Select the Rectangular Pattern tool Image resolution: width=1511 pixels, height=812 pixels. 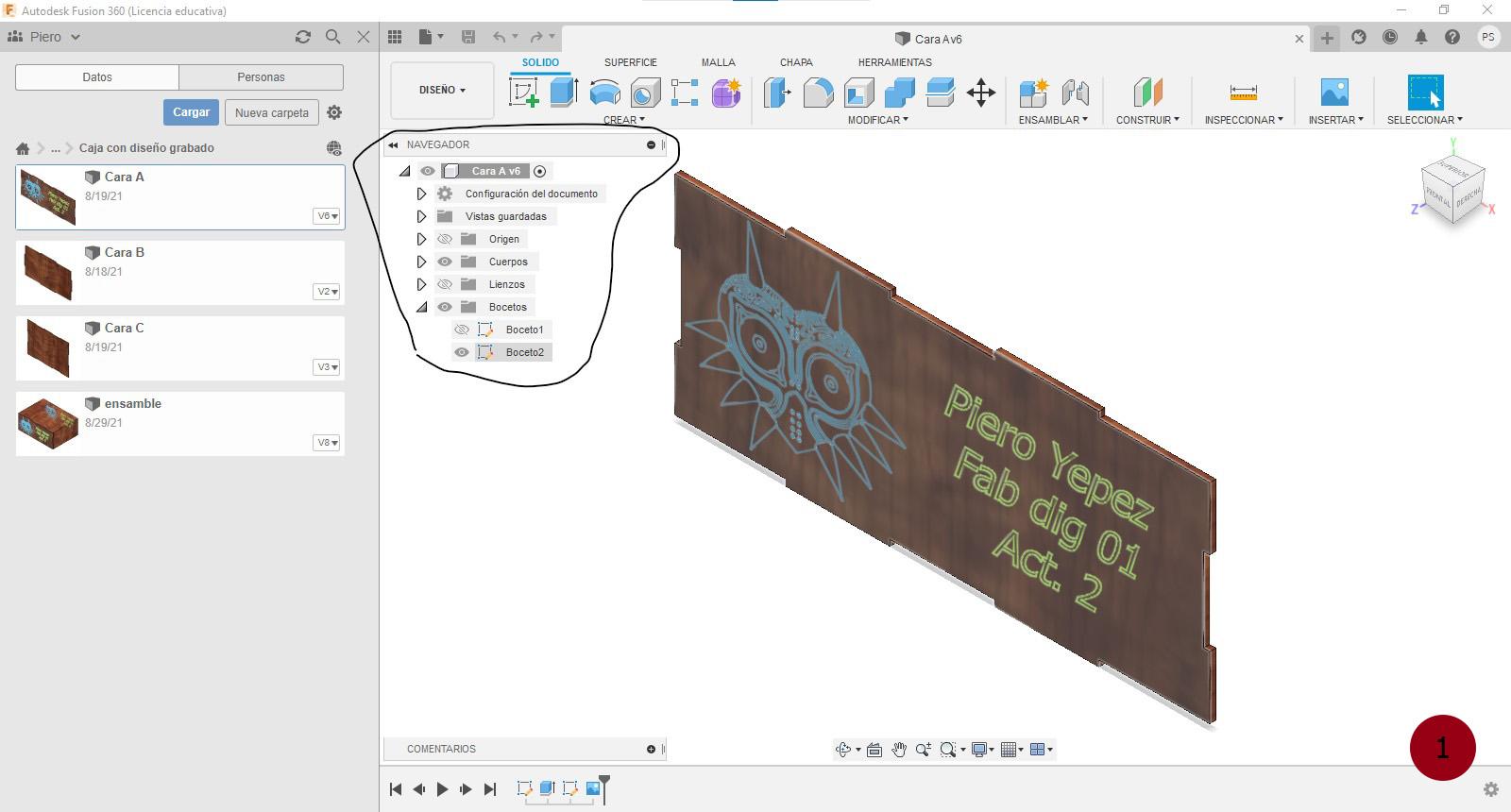(685, 93)
